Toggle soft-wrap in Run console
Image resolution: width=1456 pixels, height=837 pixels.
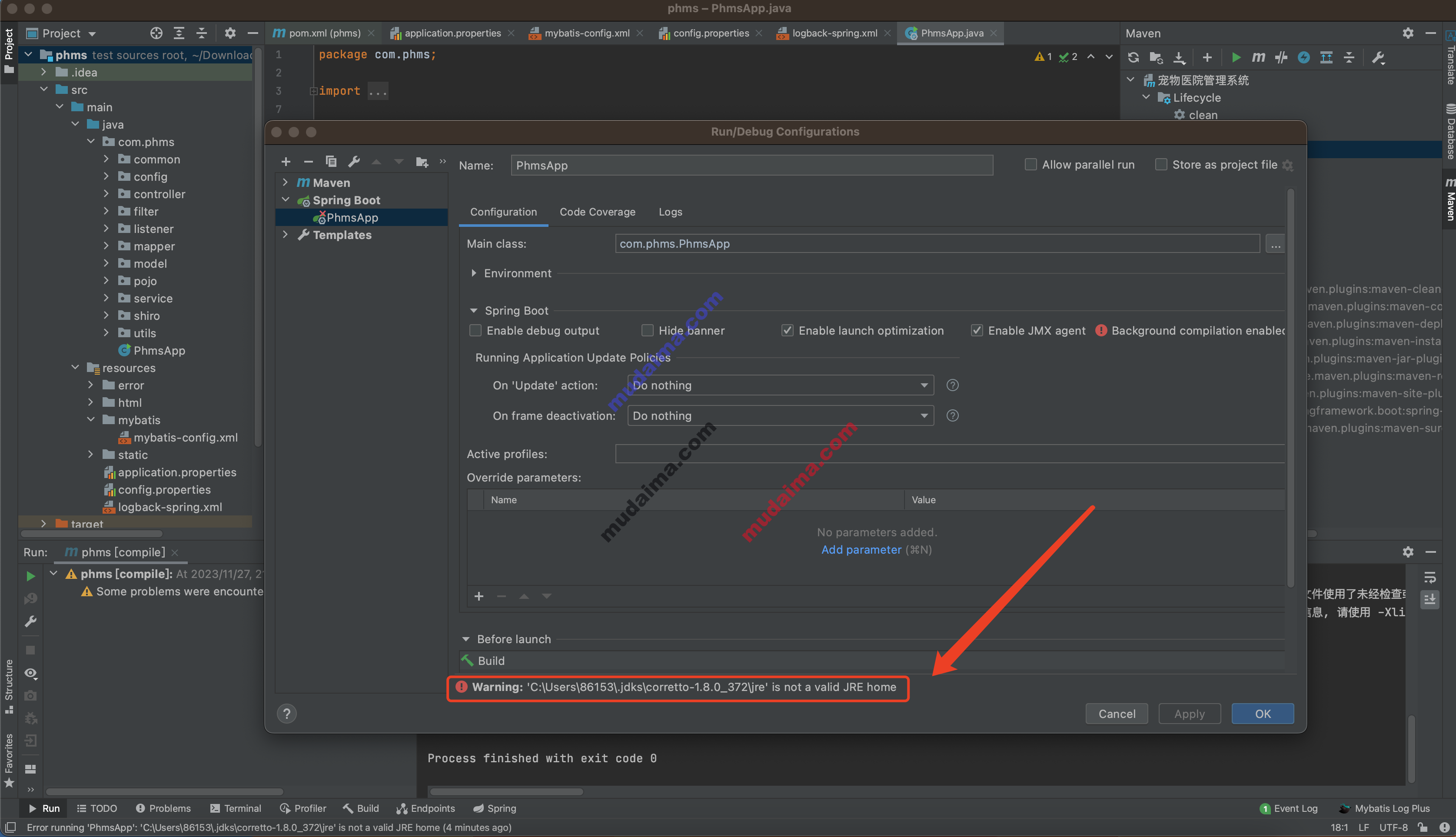click(1430, 577)
